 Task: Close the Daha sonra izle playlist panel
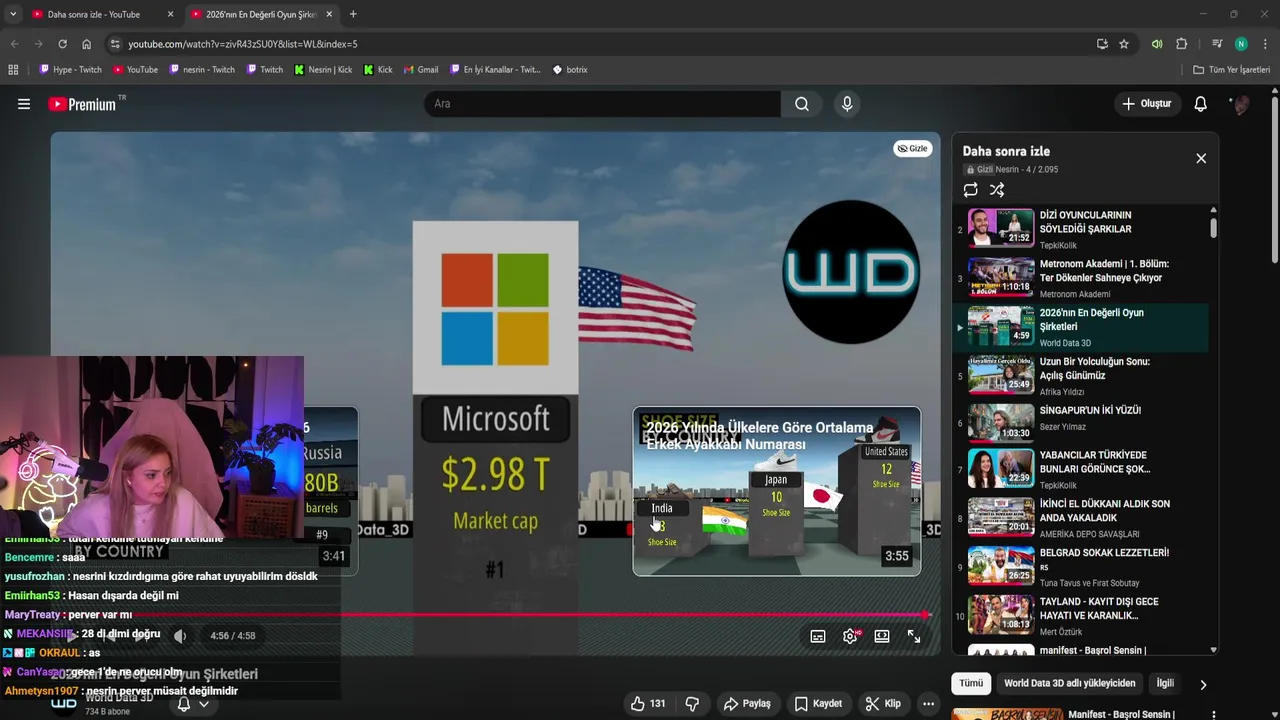(x=1201, y=158)
